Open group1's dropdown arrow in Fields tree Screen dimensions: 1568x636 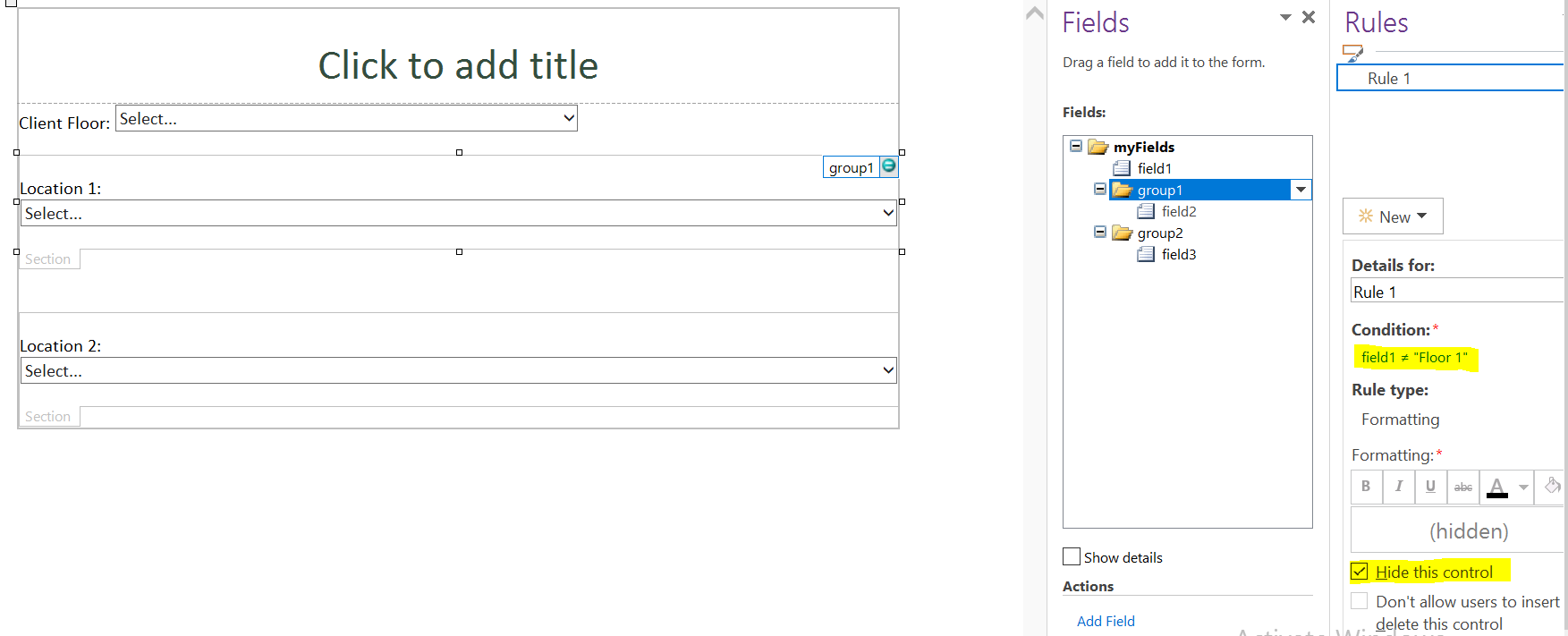pos(1301,189)
